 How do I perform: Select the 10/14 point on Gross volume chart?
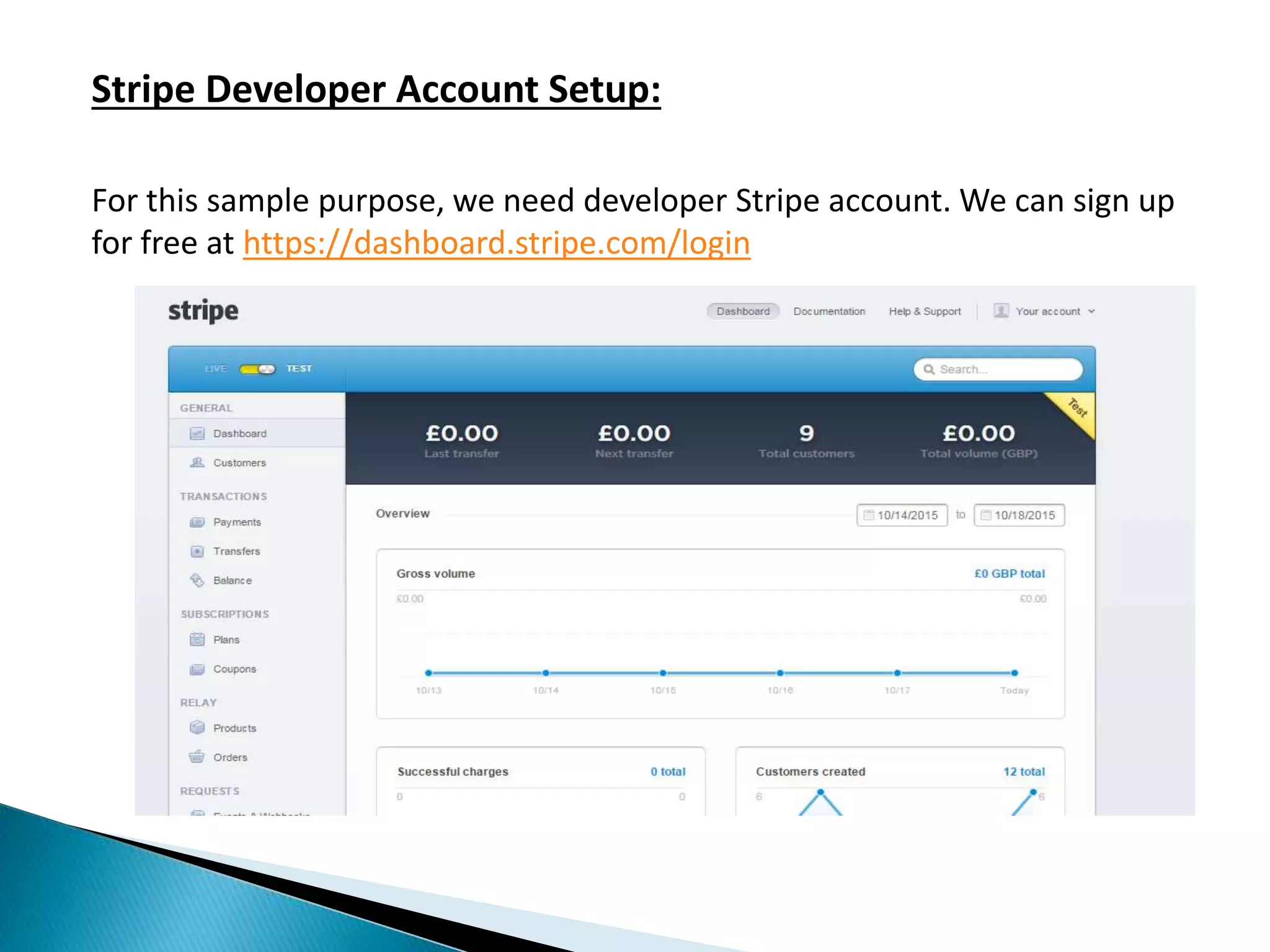click(546, 673)
